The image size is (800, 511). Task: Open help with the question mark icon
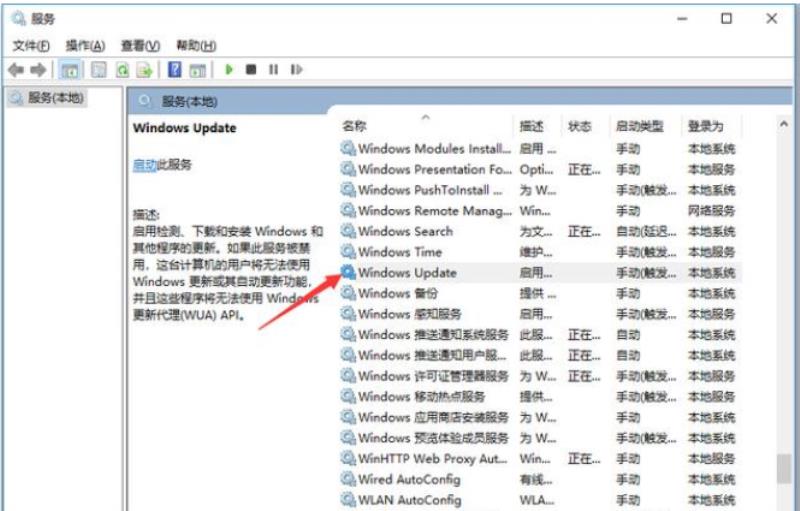click(174, 69)
